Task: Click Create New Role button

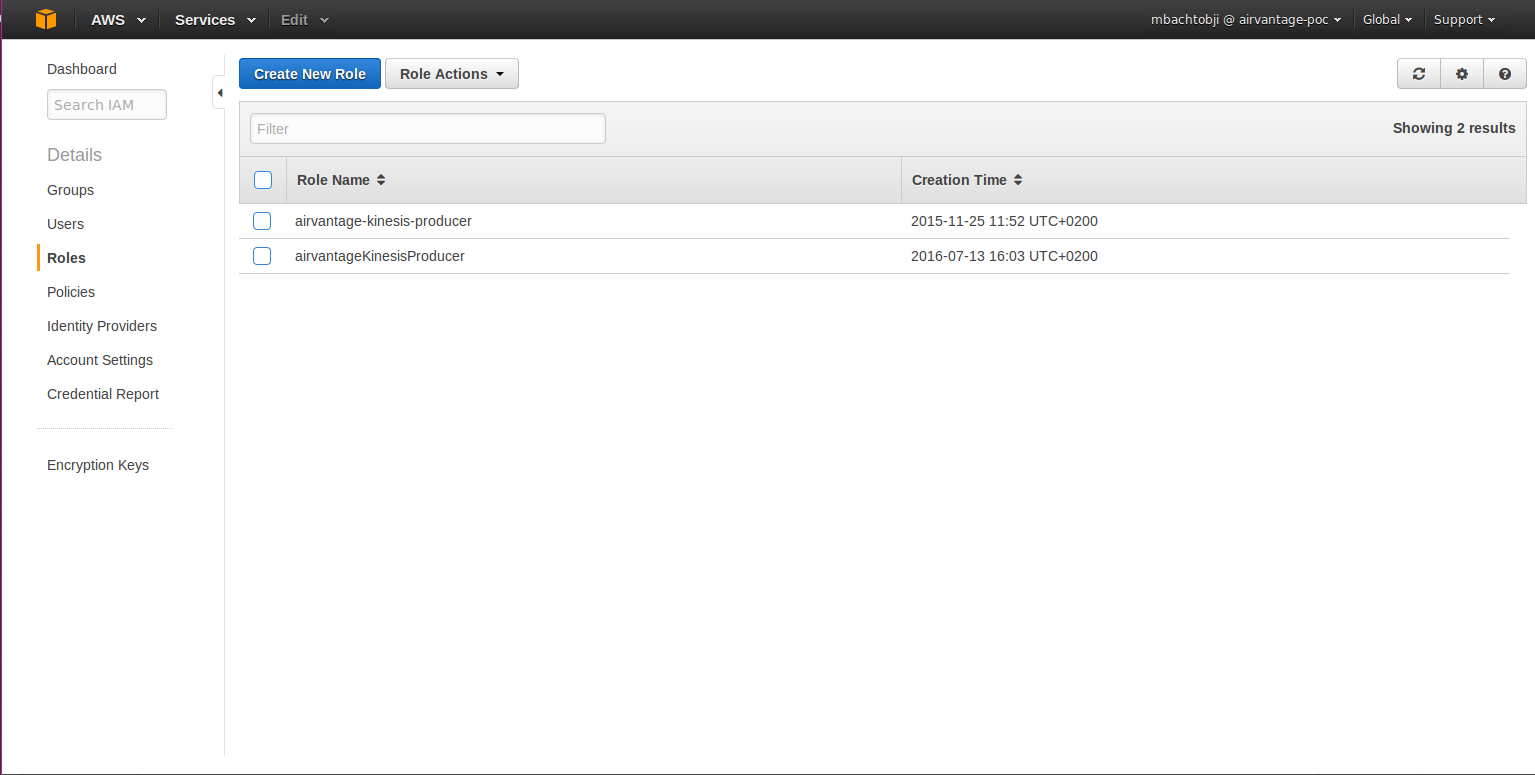Action: click(309, 74)
